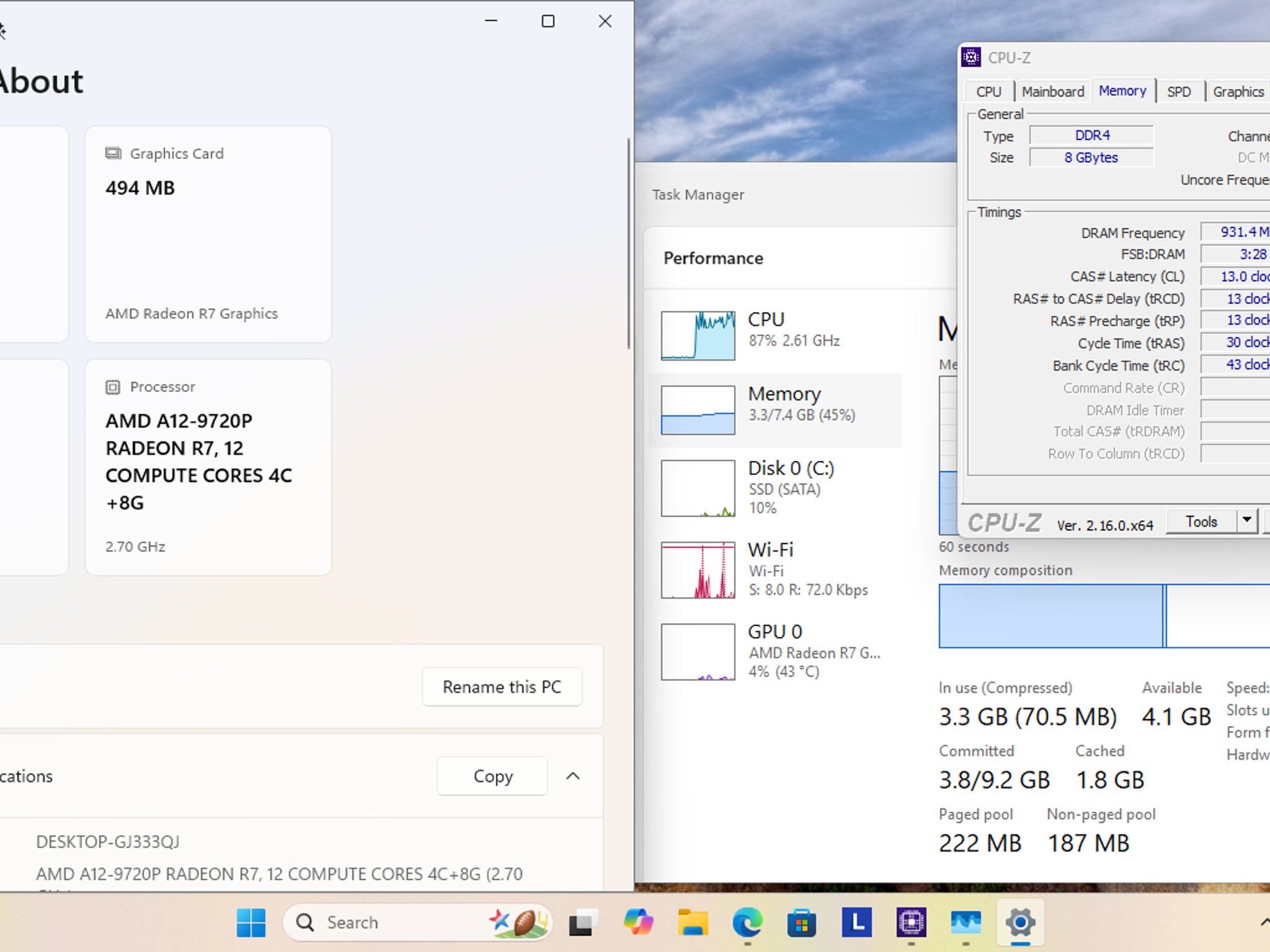Click the Tools button in CPU-Z
This screenshot has height=952, width=1270.
click(1201, 521)
